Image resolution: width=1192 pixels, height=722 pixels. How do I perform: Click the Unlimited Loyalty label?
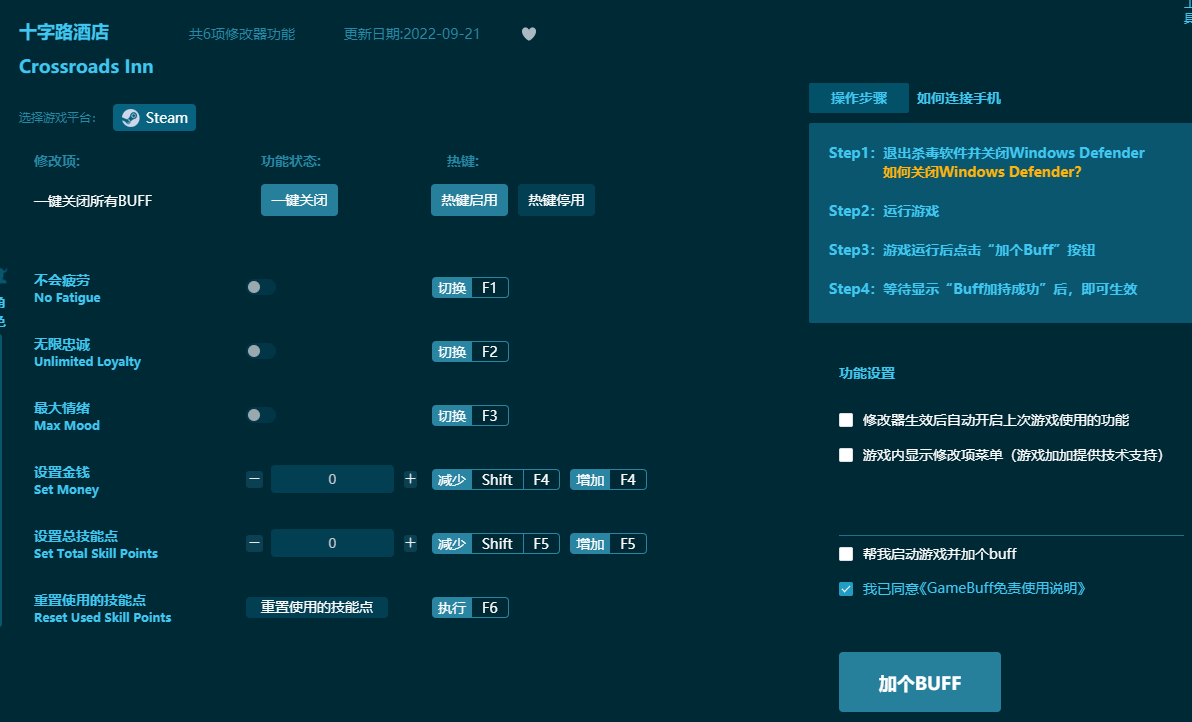[87, 362]
